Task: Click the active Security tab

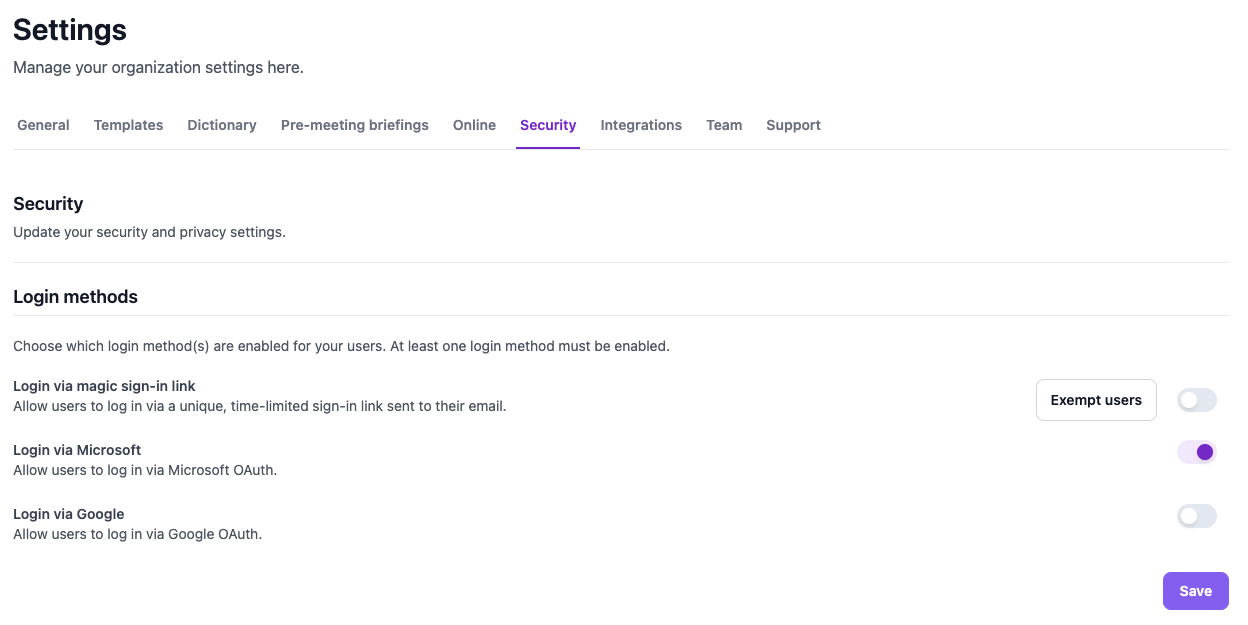Action: pyautogui.click(x=548, y=125)
